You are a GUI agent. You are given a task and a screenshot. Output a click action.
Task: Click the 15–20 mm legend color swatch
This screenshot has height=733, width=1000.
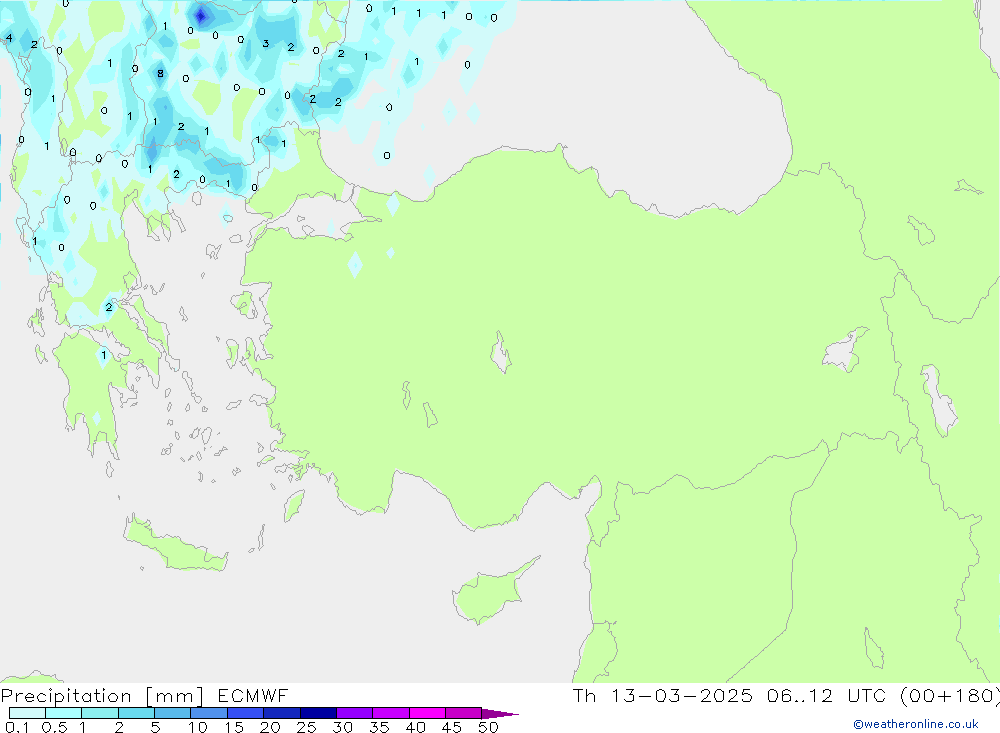coord(245,713)
